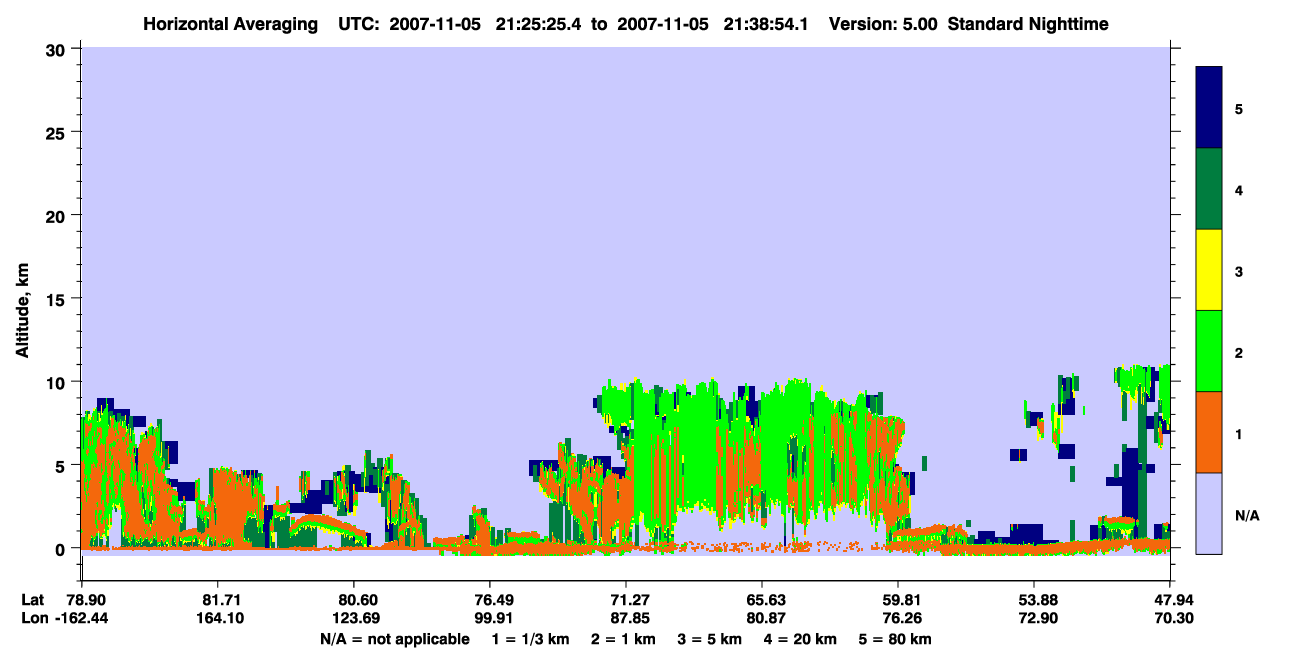Click the y-axis tick label 10
This screenshot has height=667, width=1300.
tap(58, 382)
